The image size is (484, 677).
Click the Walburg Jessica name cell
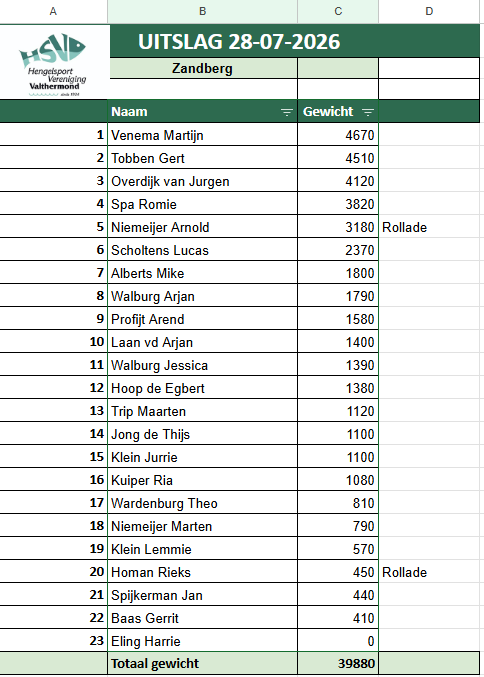[202, 365]
